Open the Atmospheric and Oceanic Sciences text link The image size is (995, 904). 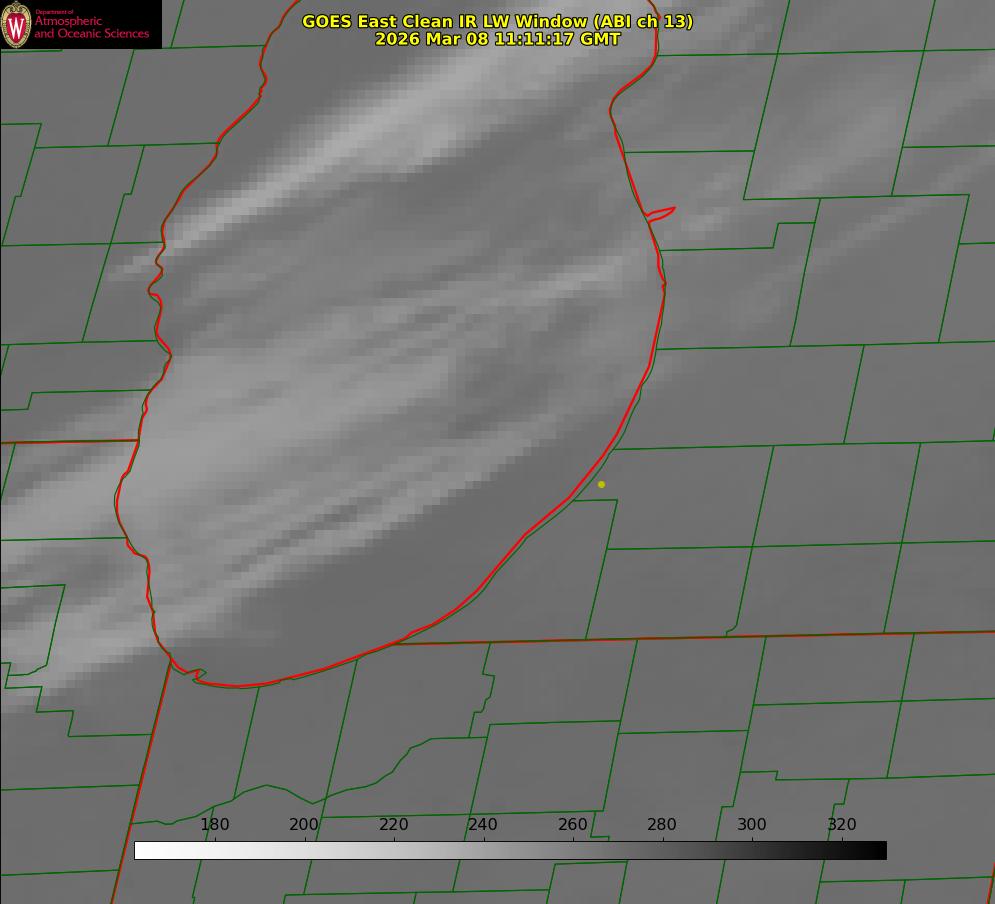[91, 28]
